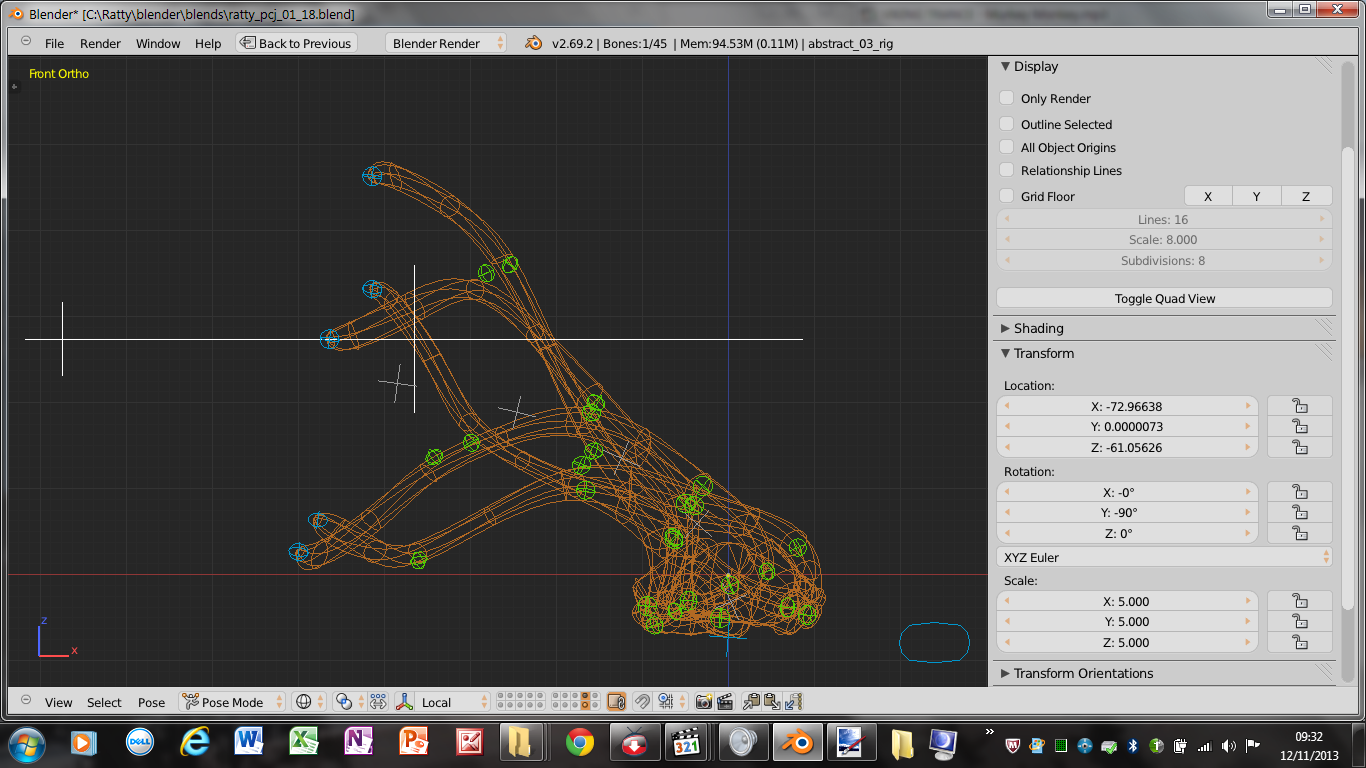Toggle the 3D manipulator axis icon
Screen dimensions: 1366x768
point(404,702)
